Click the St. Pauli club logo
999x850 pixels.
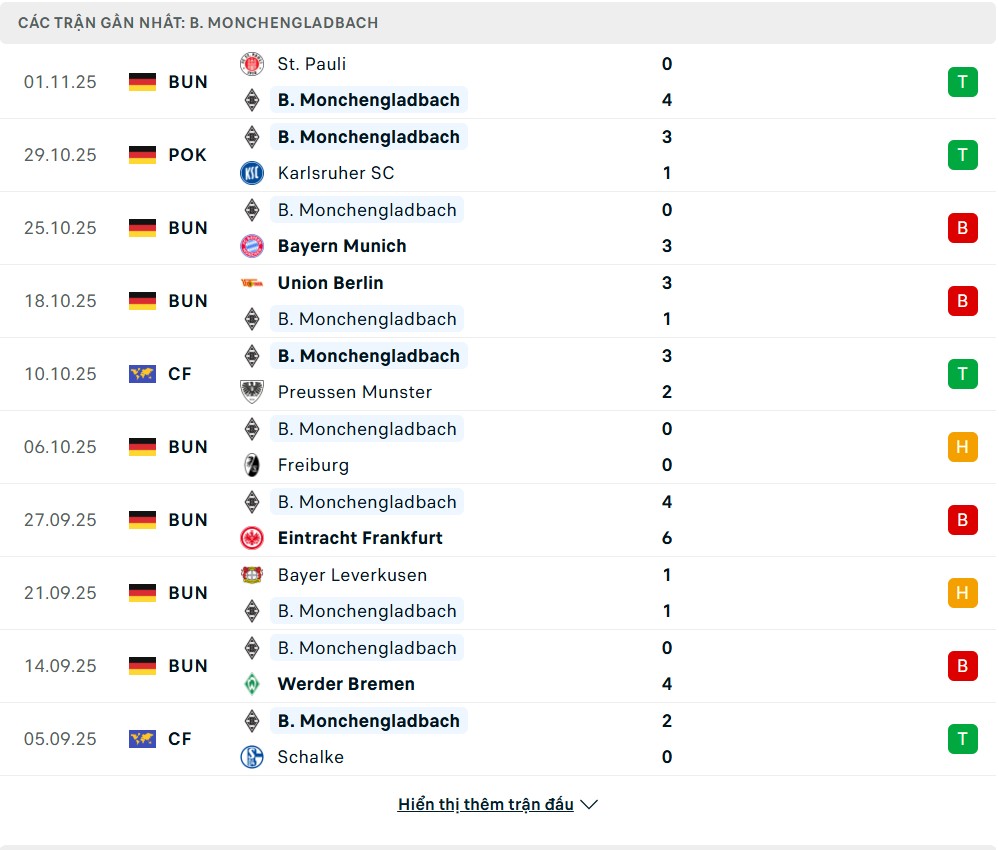click(251, 64)
